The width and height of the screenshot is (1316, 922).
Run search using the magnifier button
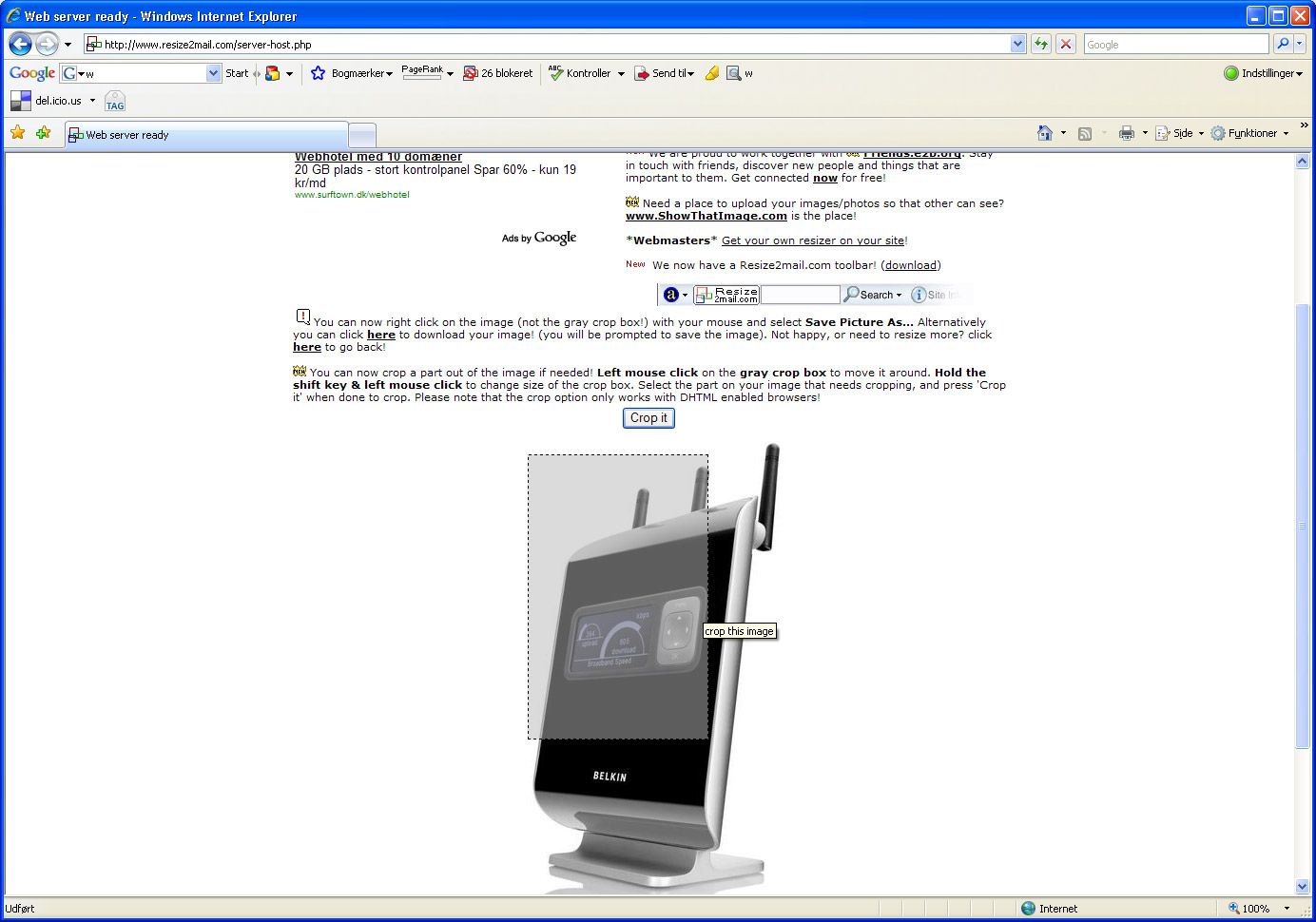pyautogui.click(x=1283, y=44)
